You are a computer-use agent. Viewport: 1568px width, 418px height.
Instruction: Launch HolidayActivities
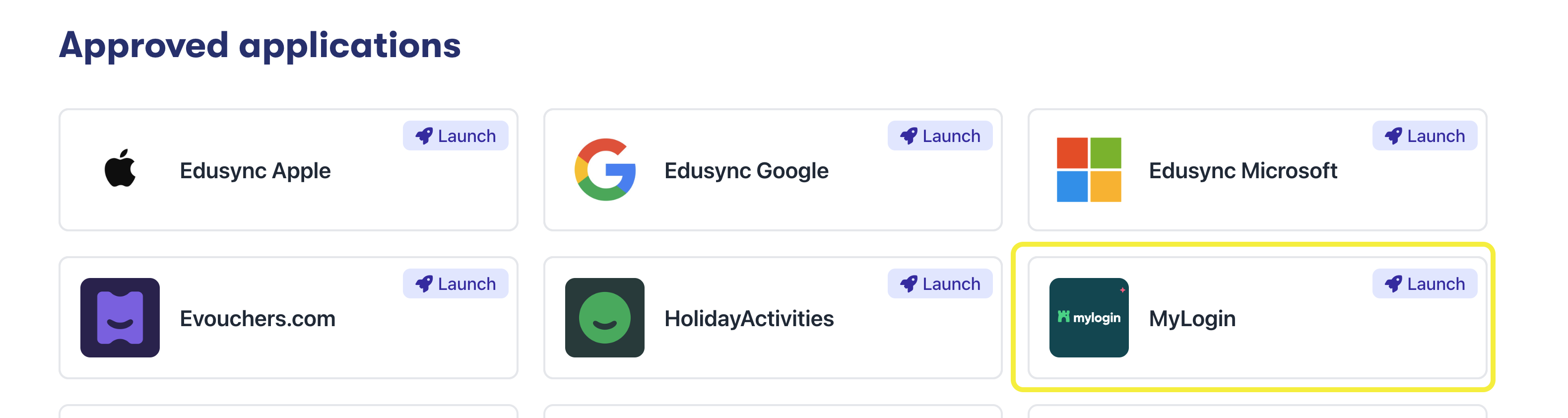pos(940,283)
